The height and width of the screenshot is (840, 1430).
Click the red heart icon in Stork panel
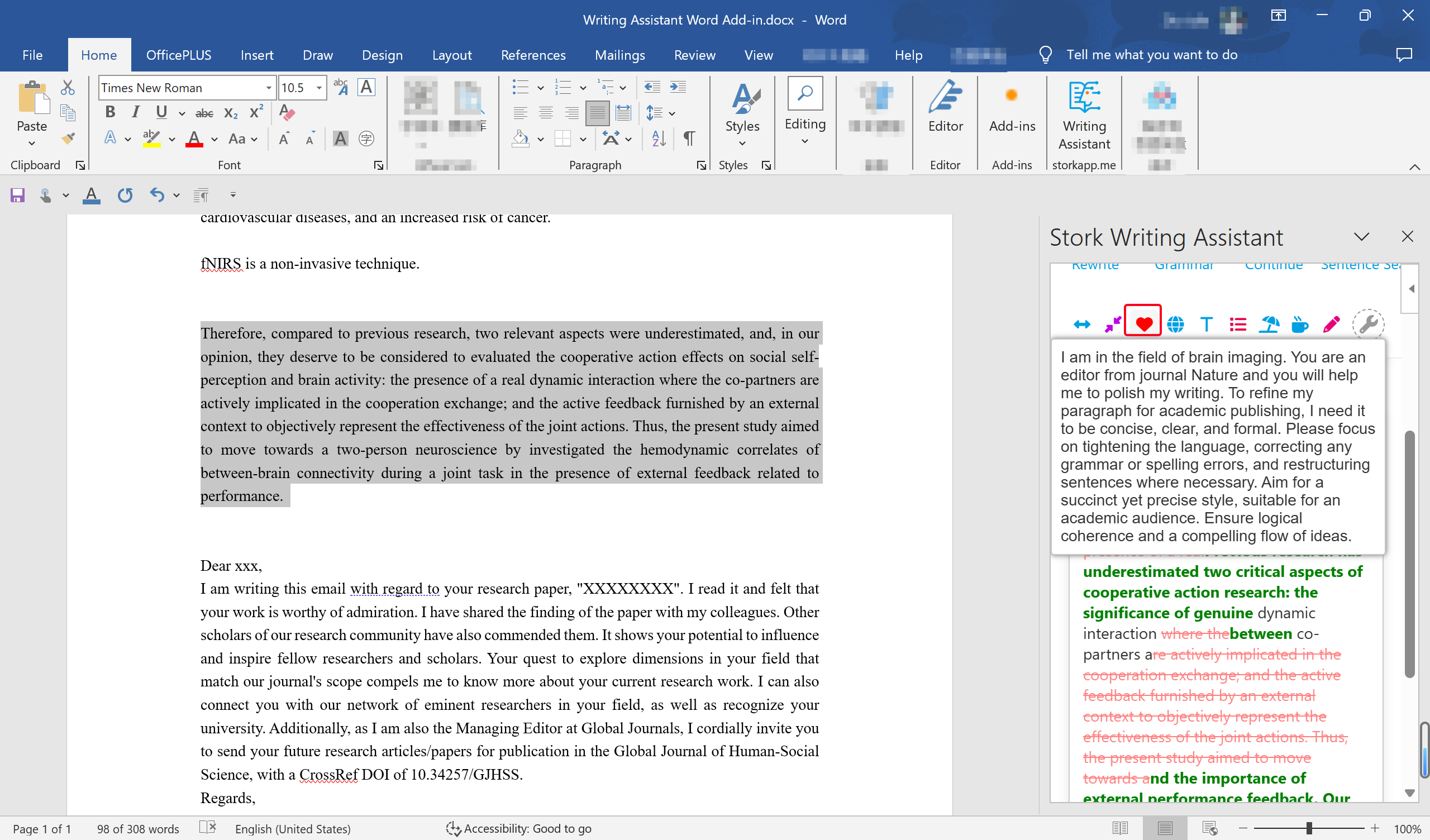[1143, 323]
